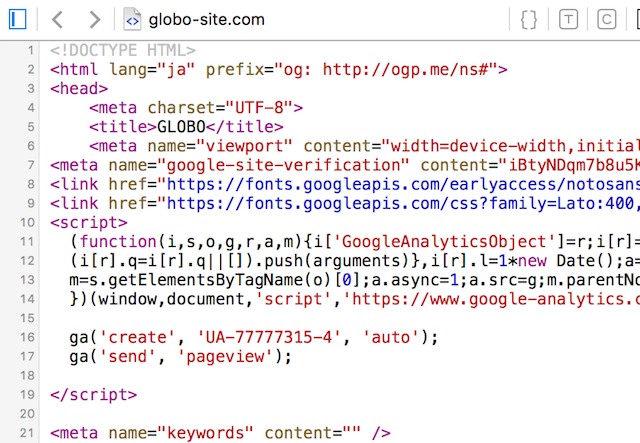This screenshot has height=443, width=640.
Task: Click the "google-site-verification" attribute value
Action: point(283,165)
